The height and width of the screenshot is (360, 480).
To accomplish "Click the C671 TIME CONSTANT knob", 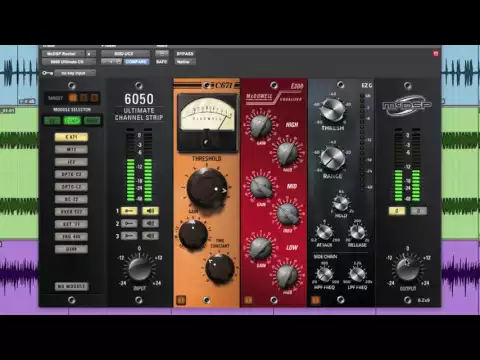I will click(219, 268).
